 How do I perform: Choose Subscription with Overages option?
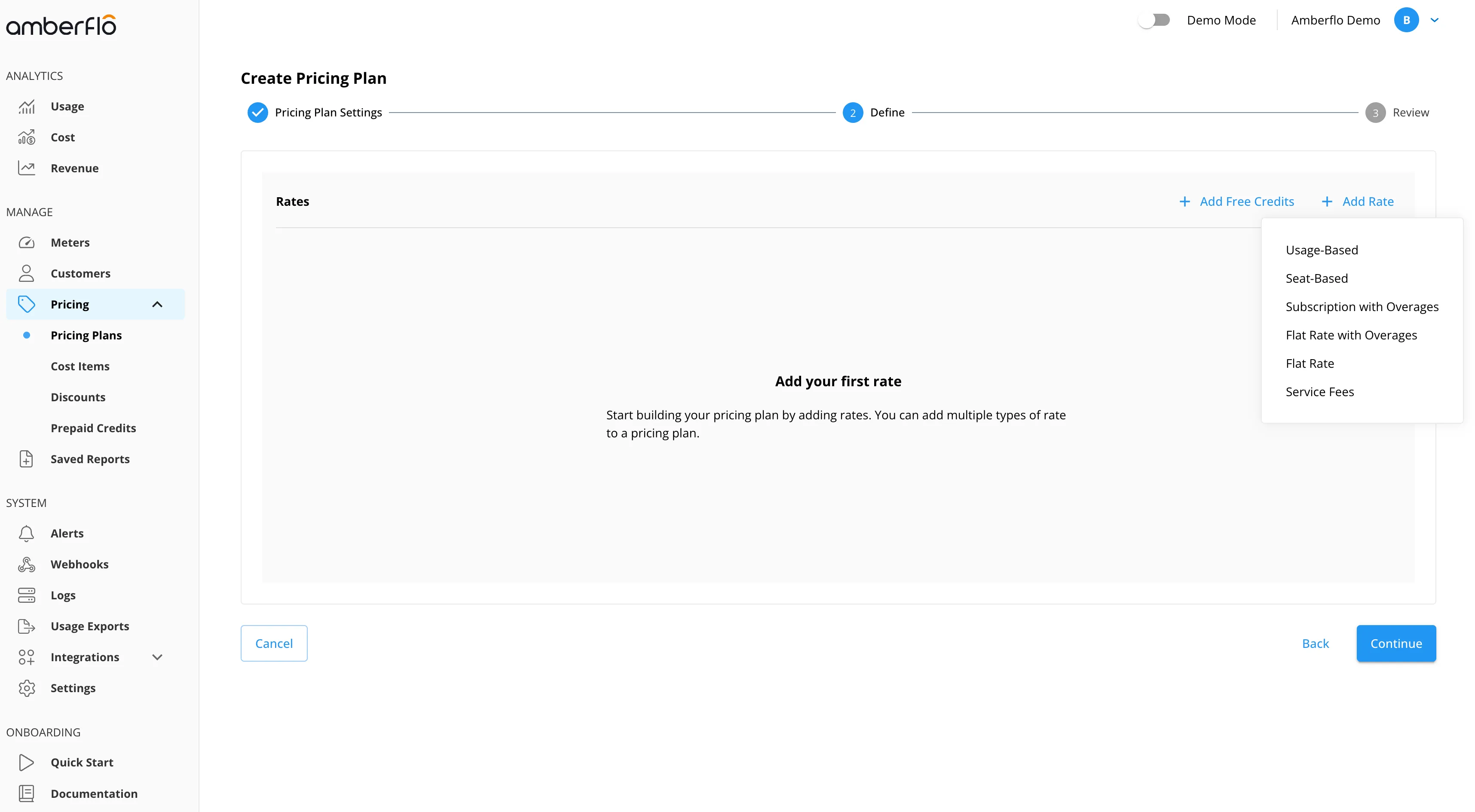coord(1362,307)
